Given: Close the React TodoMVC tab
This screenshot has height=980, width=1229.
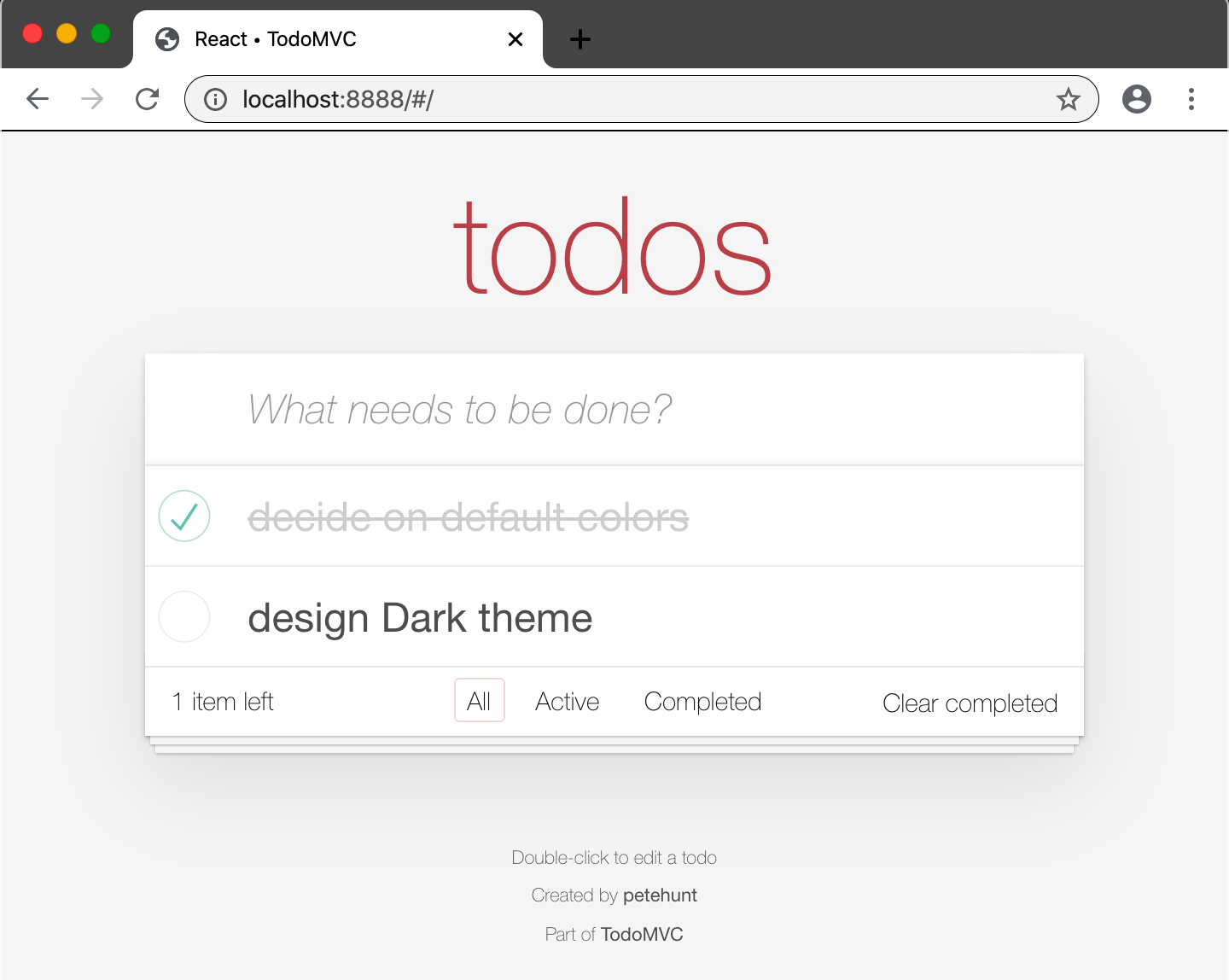Looking at the screenshot, I should click(515, 39).
